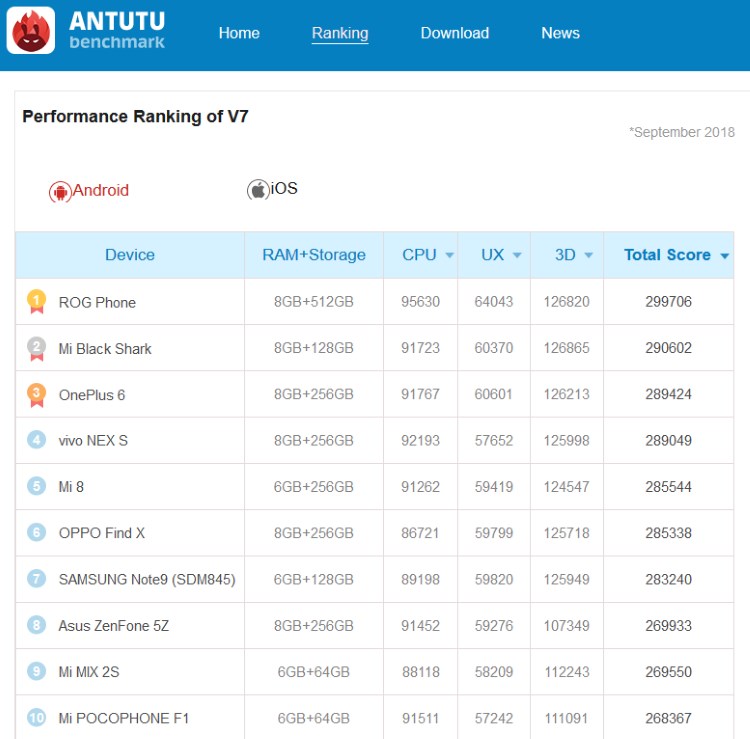The image size is (750, 739).
Task: Click 3D score 107349
Action: coord(566,626)
